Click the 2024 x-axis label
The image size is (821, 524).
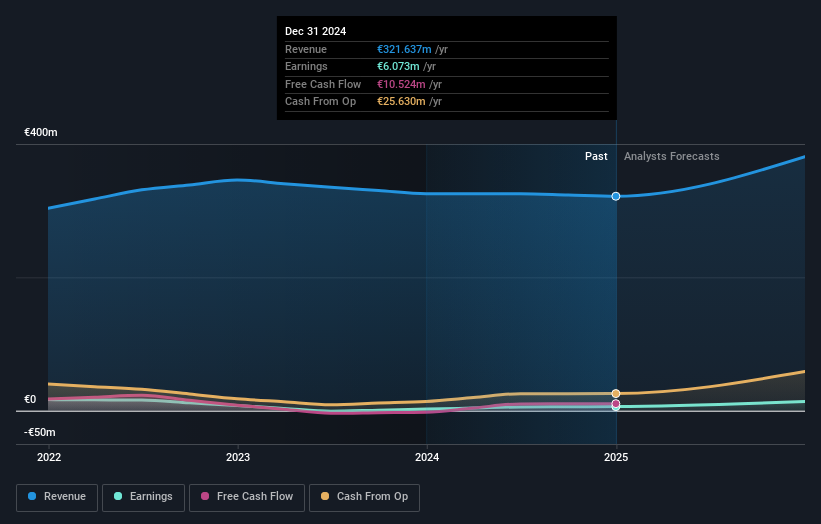click(427, 457)
